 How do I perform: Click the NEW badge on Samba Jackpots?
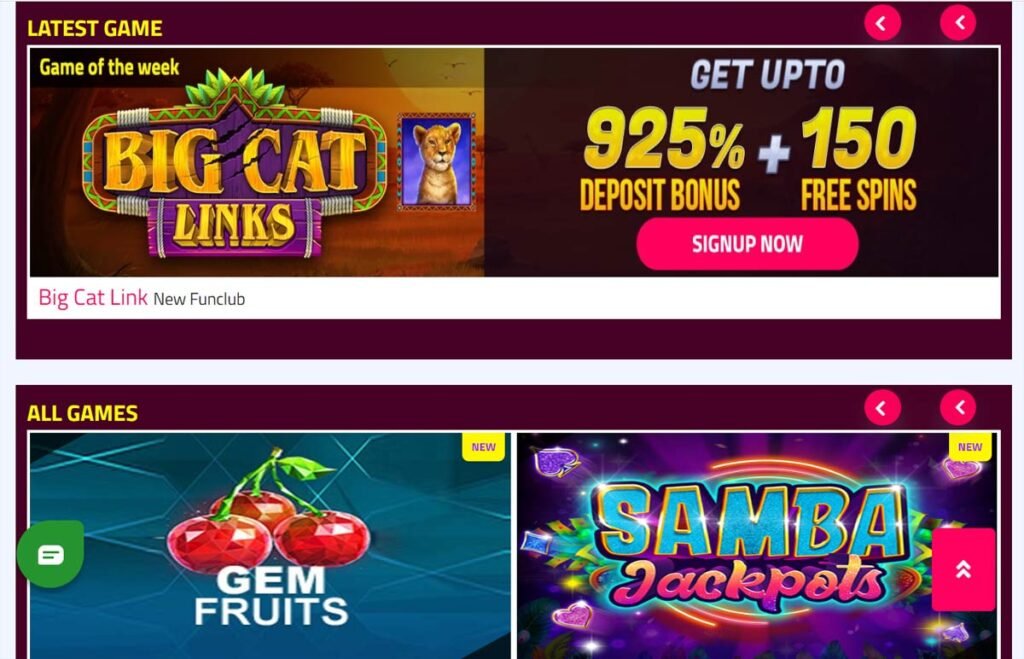(x=970, y=447)
